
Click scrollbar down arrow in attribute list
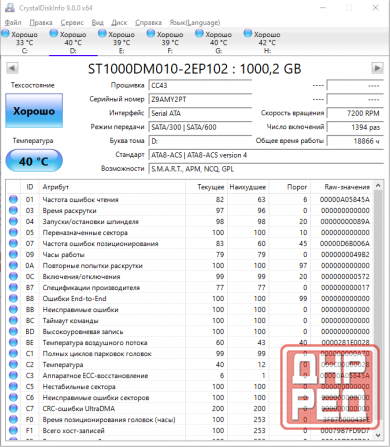click(x=378, y=435)
